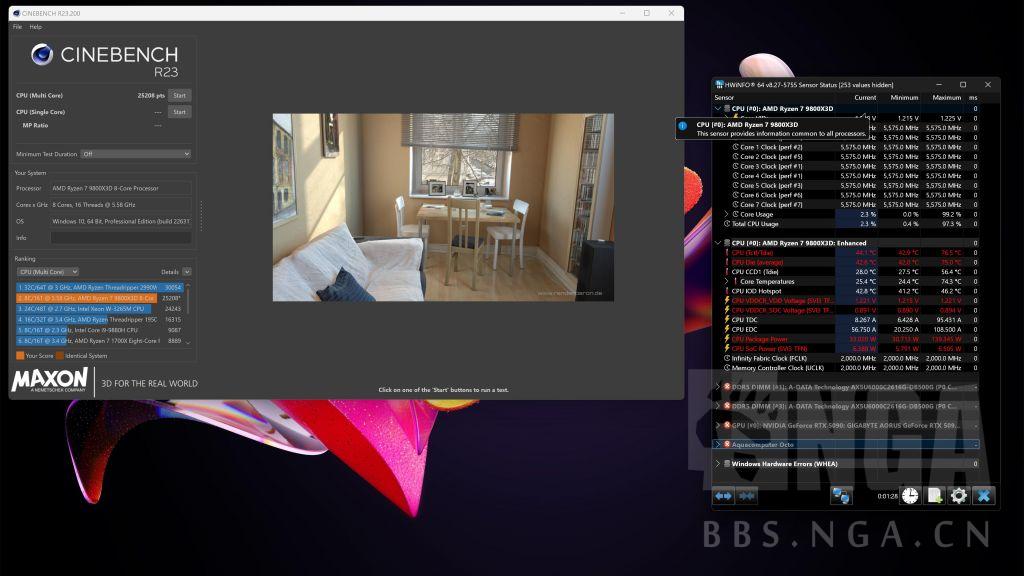The image size is (1024, 576).
Task: Click the ranking list vertical scrollbar
Action: coord(188,300)
